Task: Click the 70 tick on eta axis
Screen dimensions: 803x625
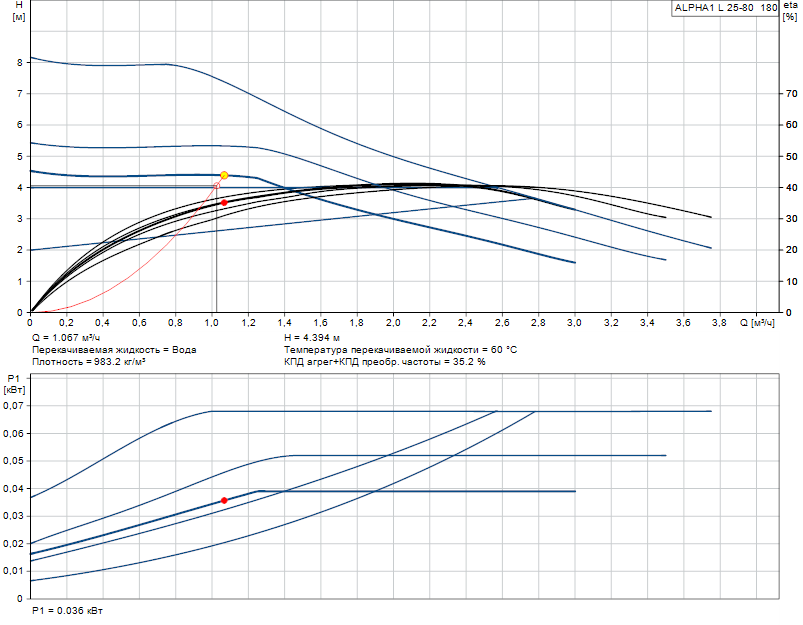Action: click(x=791, y=94)
